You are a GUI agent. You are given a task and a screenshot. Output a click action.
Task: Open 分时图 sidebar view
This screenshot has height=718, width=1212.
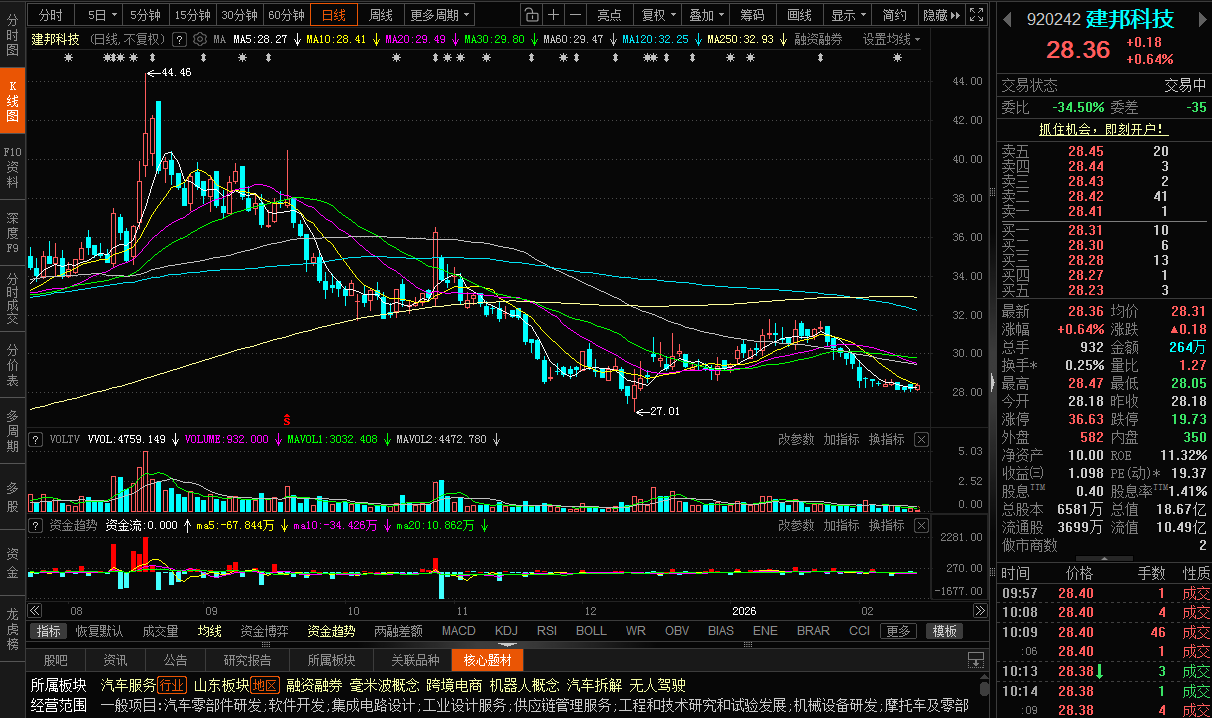click(x=13, y=36)
